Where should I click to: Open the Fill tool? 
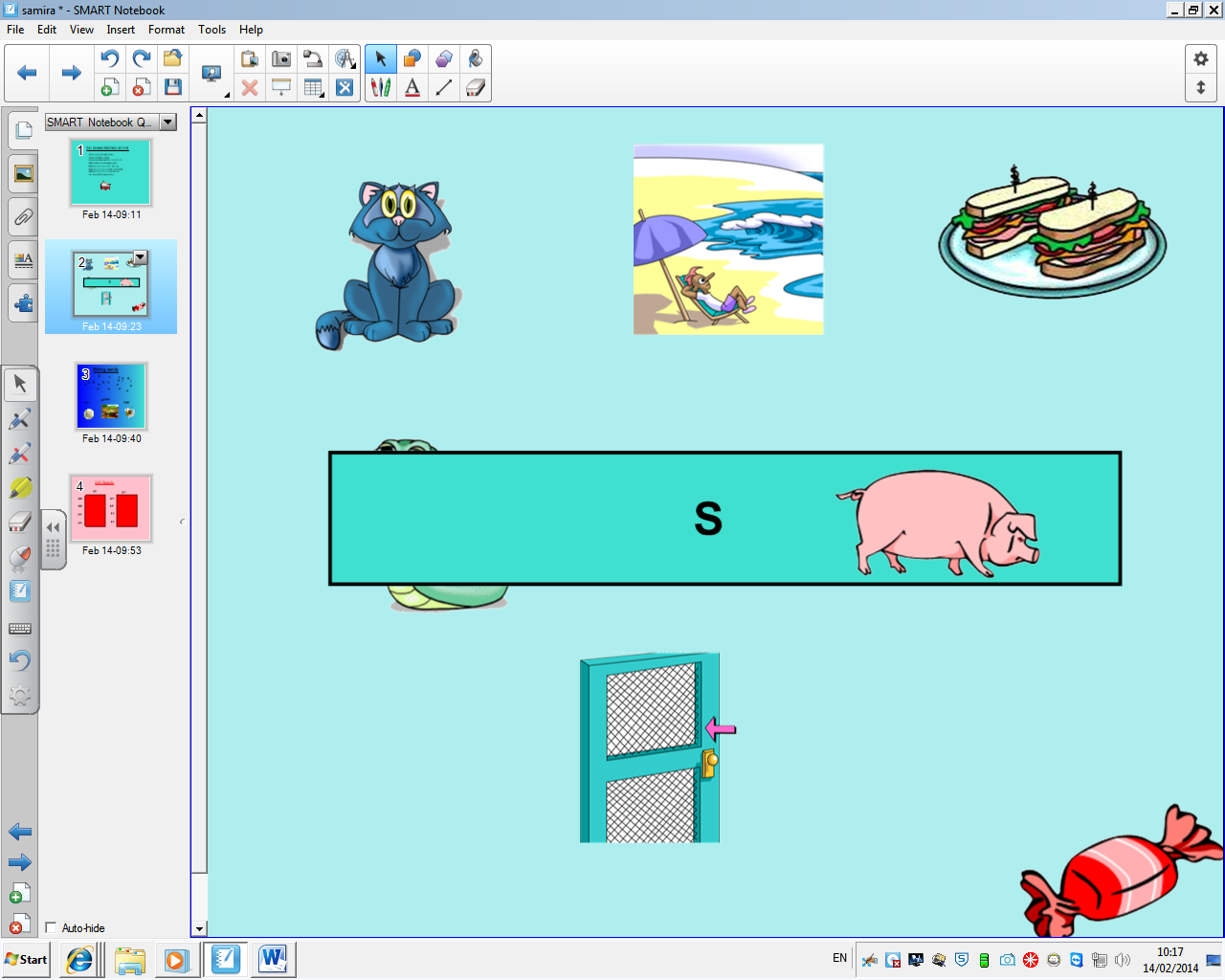pos(476,58)
